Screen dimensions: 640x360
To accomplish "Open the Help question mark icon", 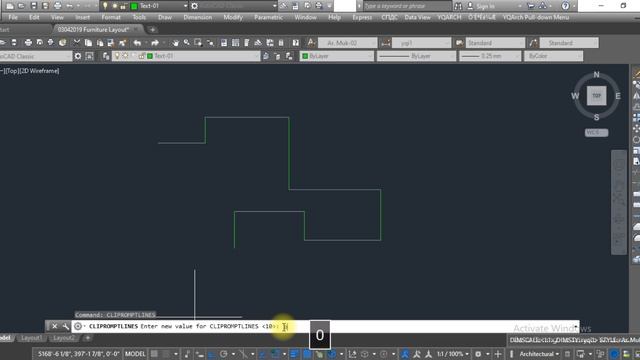I will [565, 6].
